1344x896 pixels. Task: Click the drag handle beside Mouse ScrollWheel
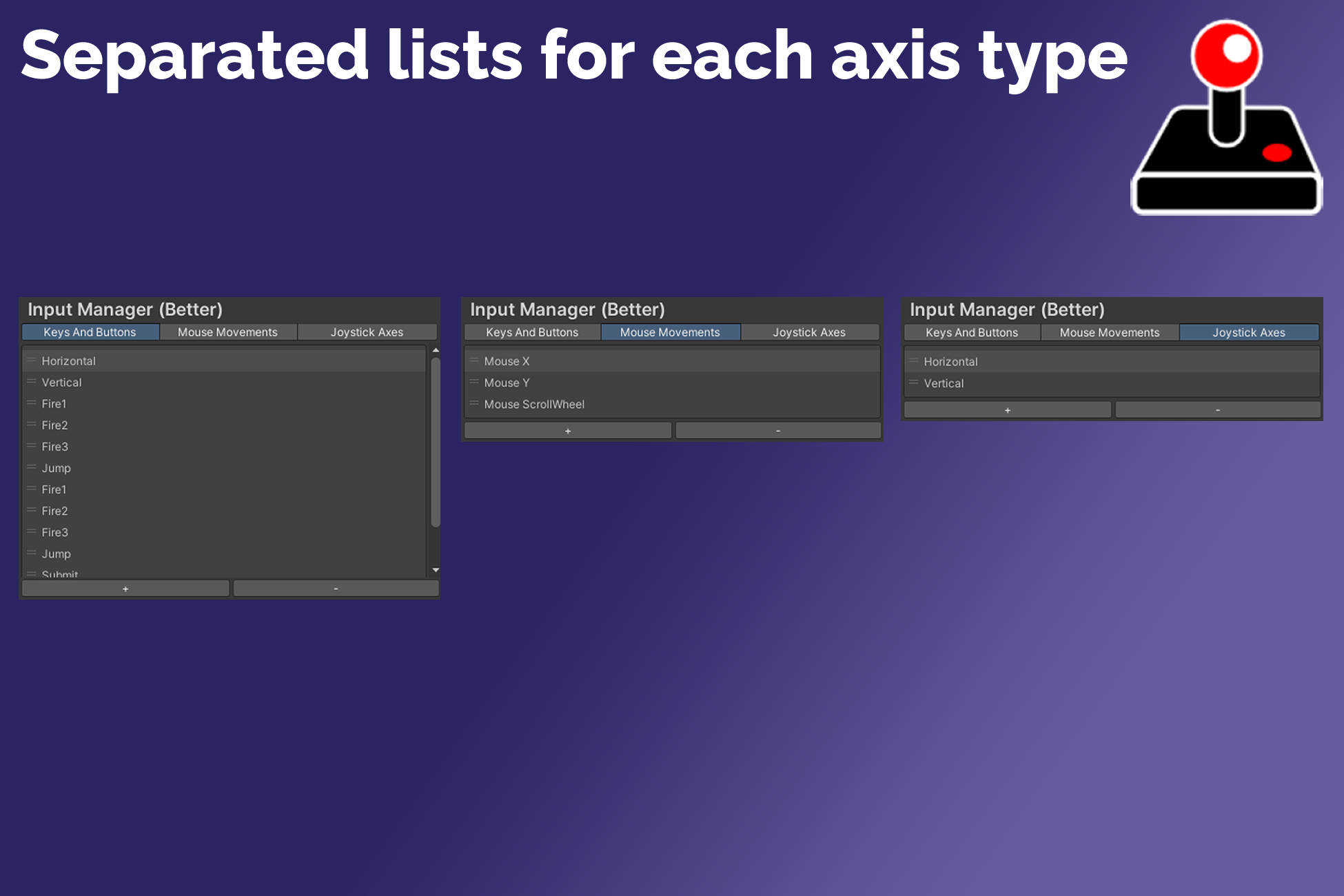coord(474,404)
